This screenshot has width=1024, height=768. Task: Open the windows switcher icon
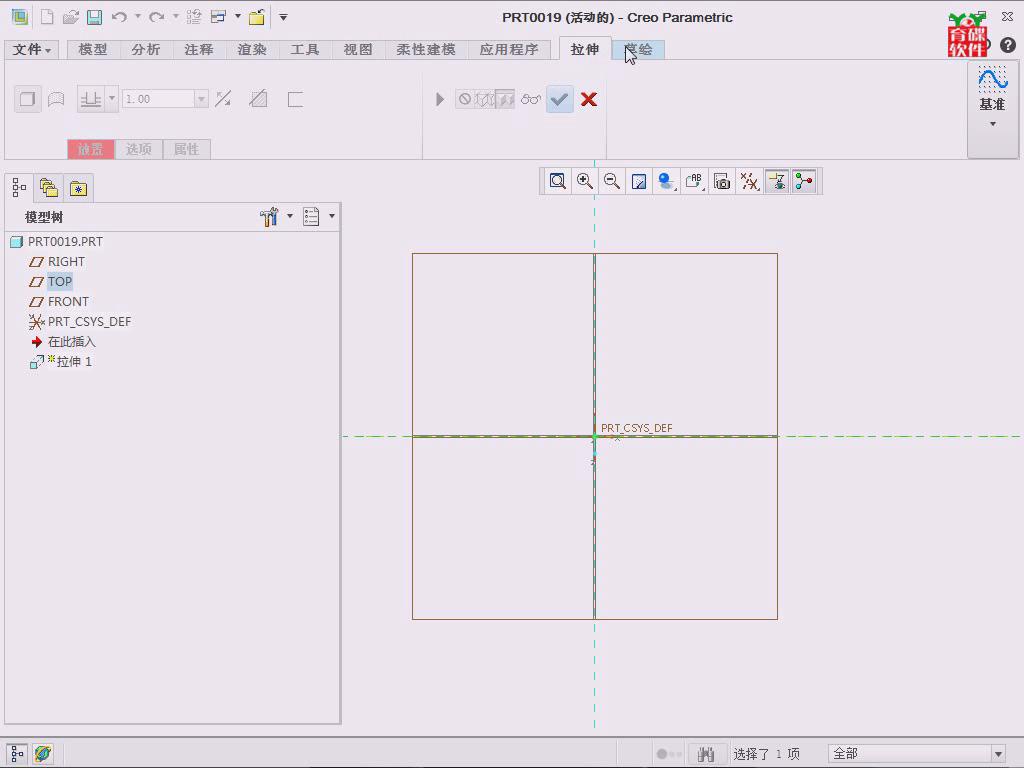pos(218,17)
